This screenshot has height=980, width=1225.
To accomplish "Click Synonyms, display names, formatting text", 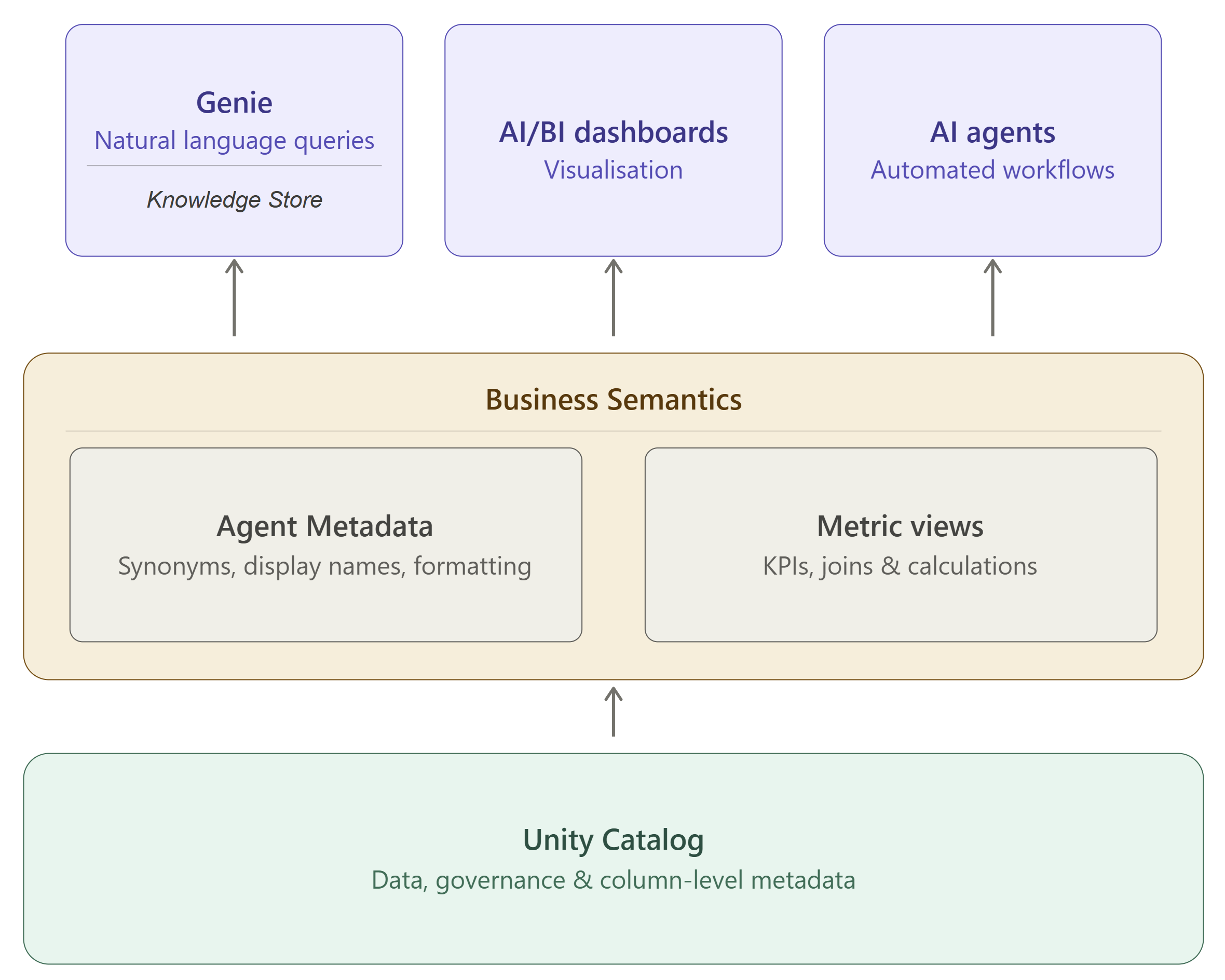I will click(325, 566).
